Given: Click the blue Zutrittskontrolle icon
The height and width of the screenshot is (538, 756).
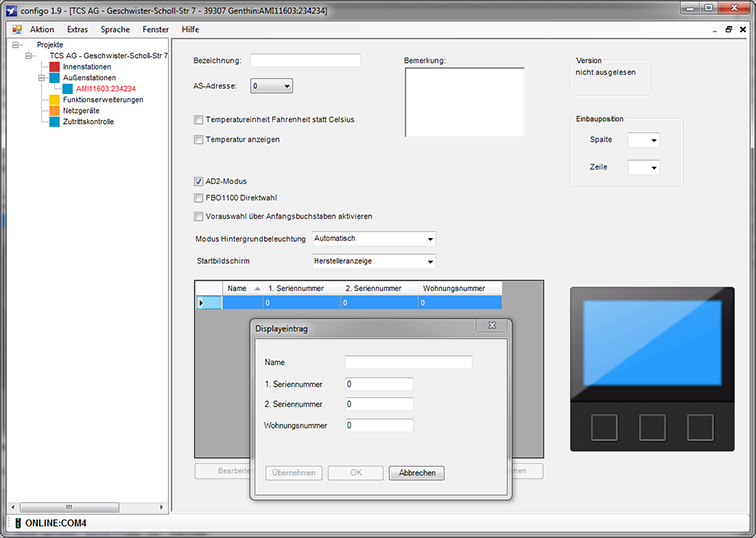Looking at the screenshot, I should [x=55, y=122].
